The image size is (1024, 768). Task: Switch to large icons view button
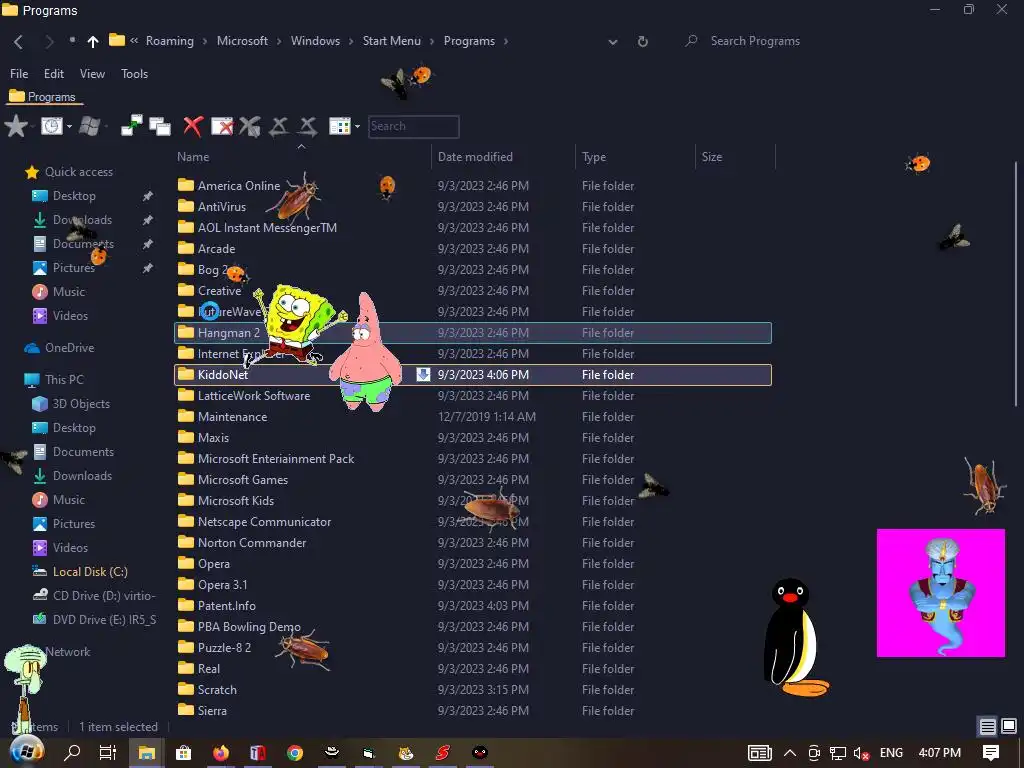pos(1009,726)
